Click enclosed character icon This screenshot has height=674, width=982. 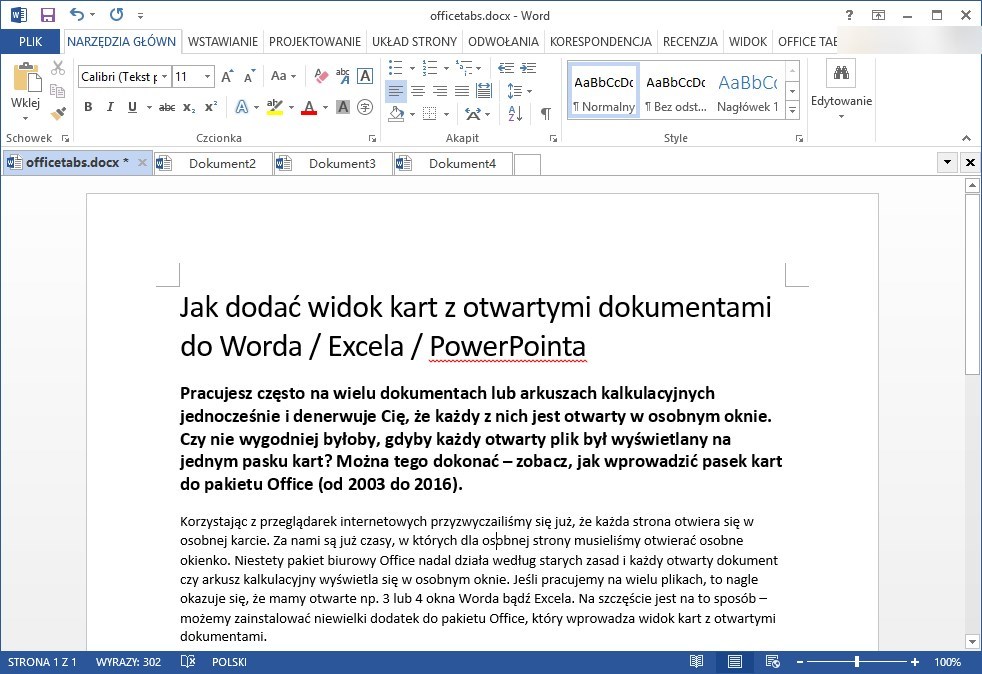pyautogui.click(x=365, y=107)
